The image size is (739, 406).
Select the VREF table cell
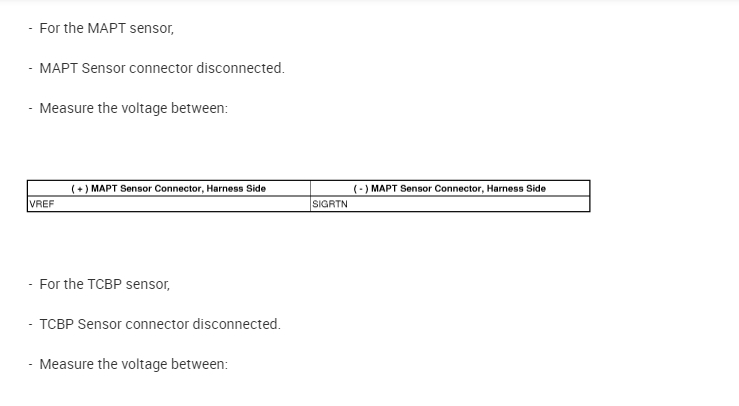click(43, 204)
